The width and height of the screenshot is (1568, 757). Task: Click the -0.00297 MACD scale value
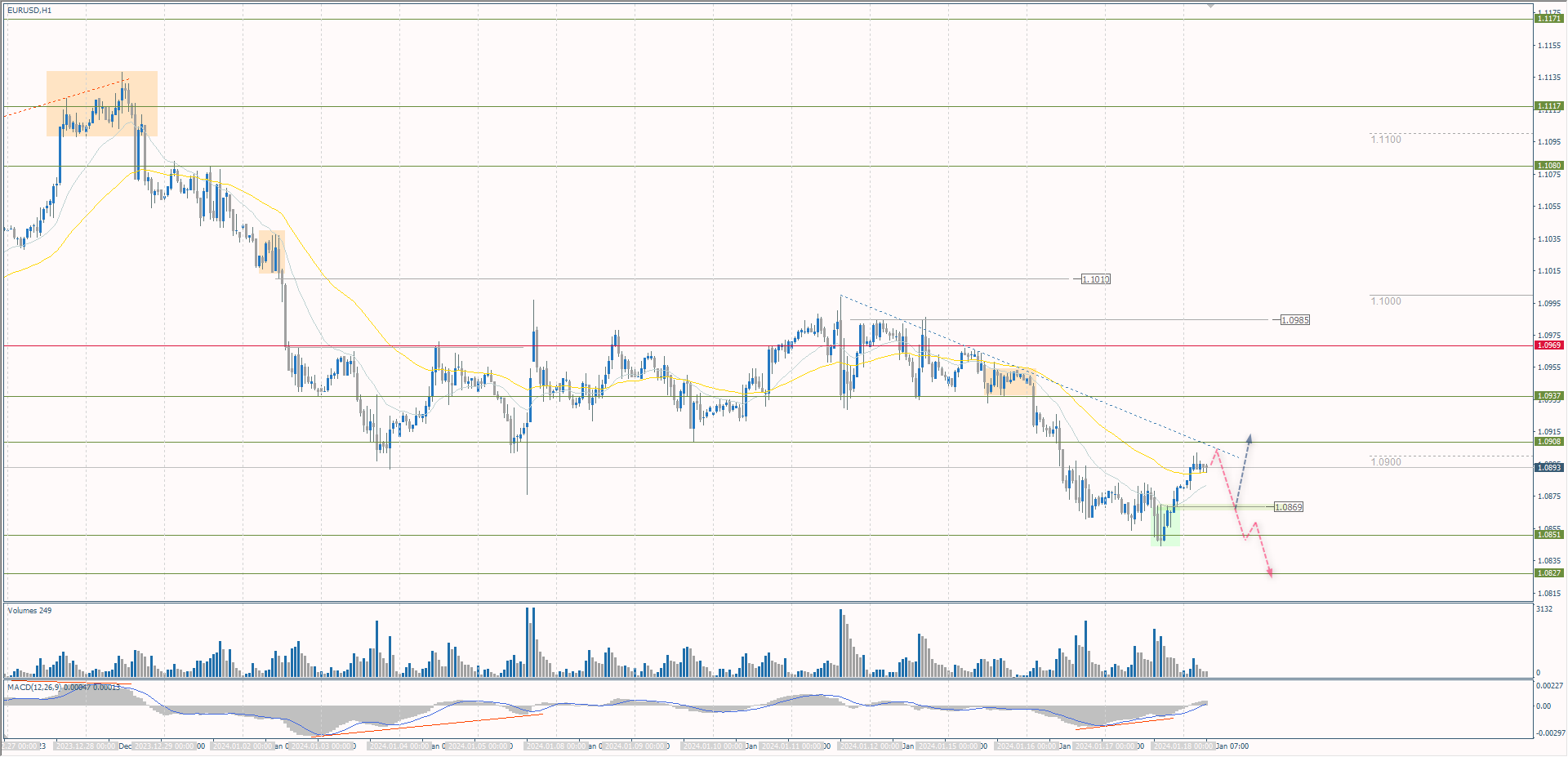[x=1549, y=733]
